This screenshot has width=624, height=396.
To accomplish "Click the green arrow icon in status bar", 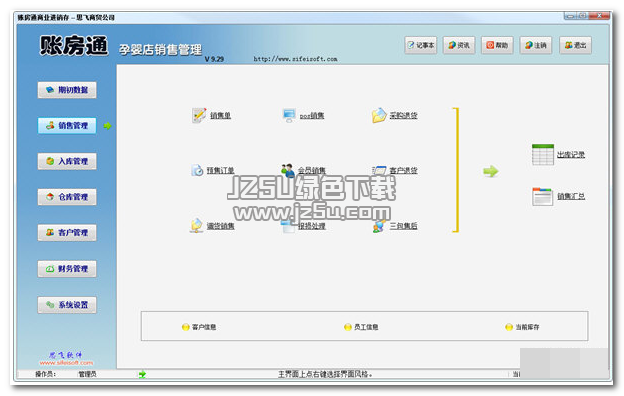I will (x=142, y=374).
